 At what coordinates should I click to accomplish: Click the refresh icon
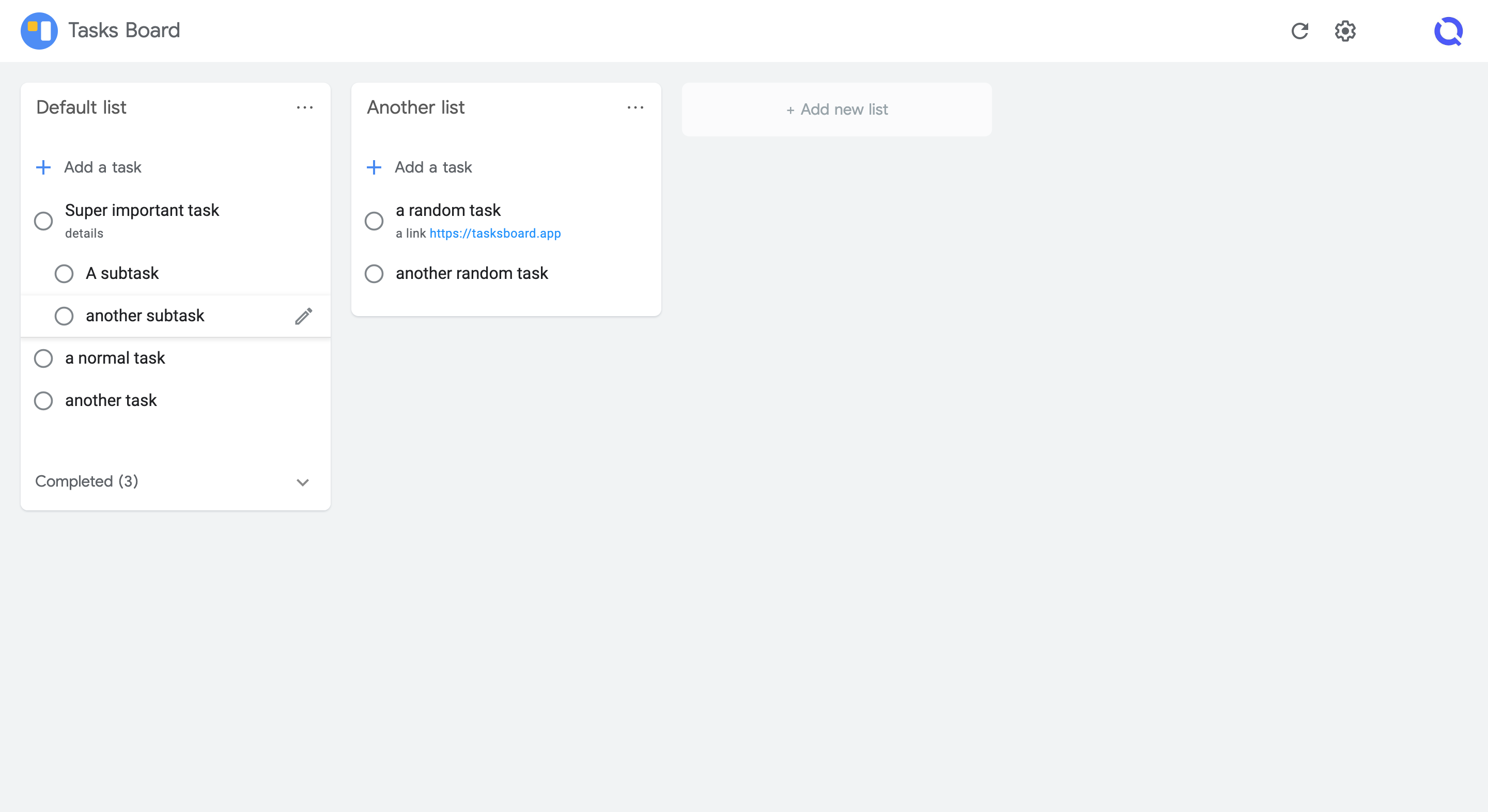pos(1299,30)
